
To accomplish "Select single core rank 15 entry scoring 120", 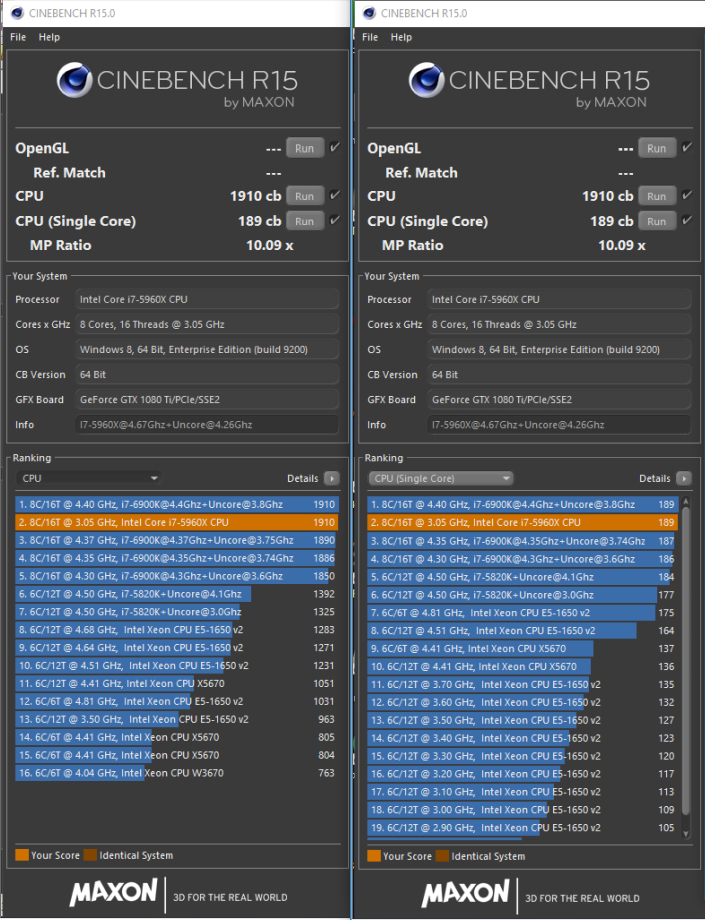I will 523,756.
